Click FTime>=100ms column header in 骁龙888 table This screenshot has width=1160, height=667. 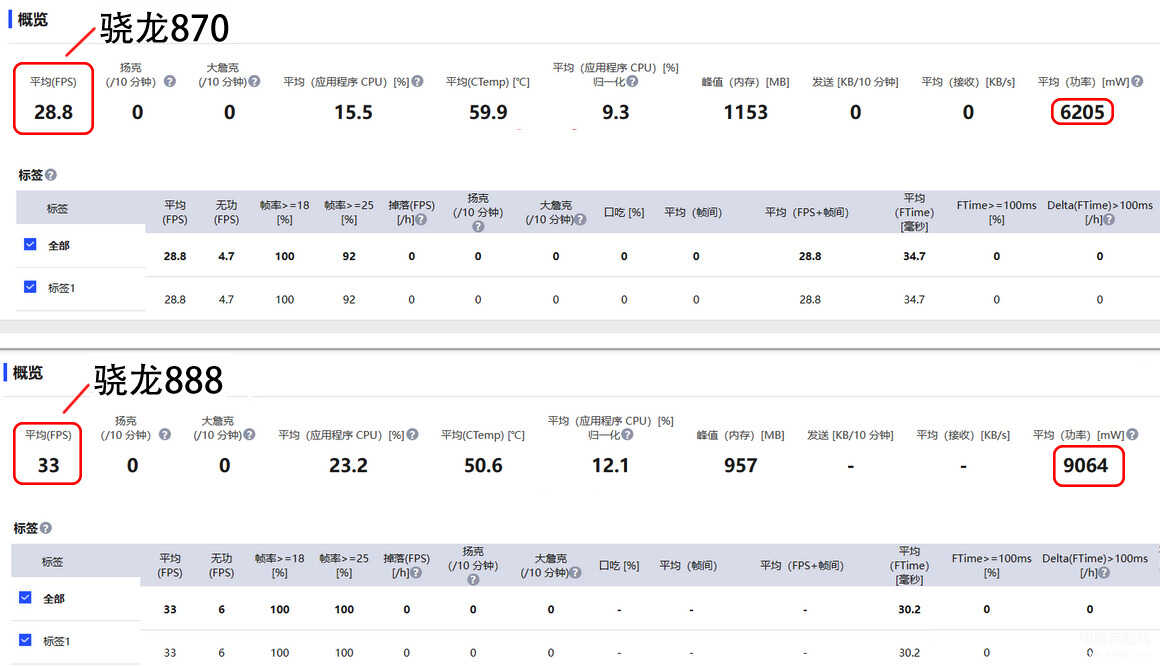tap(991, 566)
